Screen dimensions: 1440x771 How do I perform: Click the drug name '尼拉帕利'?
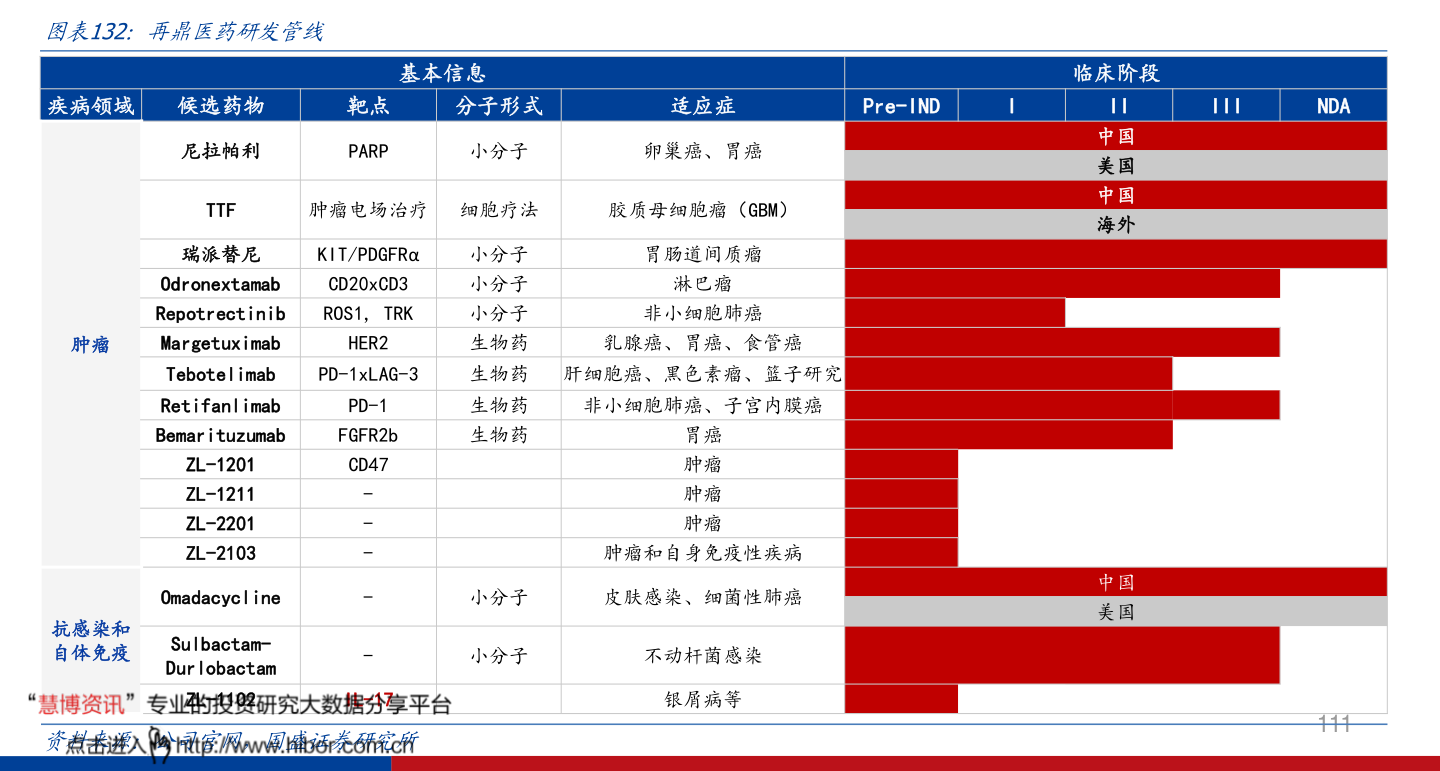221,151
